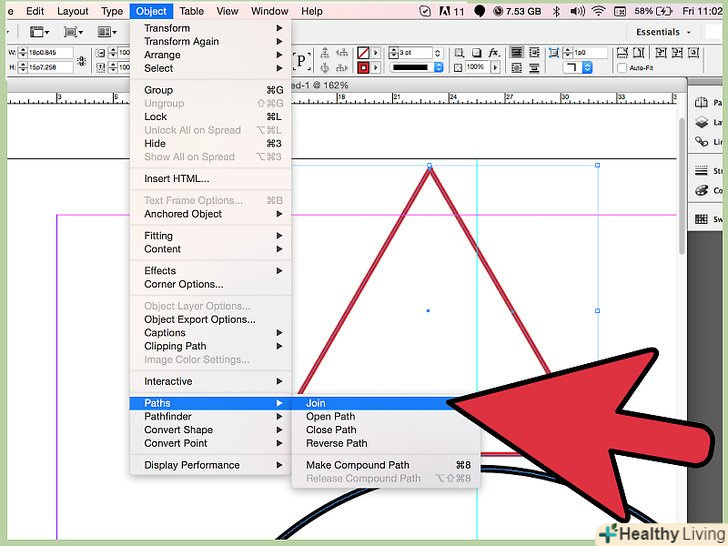Choose Insert HTML
Screen dimensions: 728x546
pyautogui.click(x=210, y=179)
